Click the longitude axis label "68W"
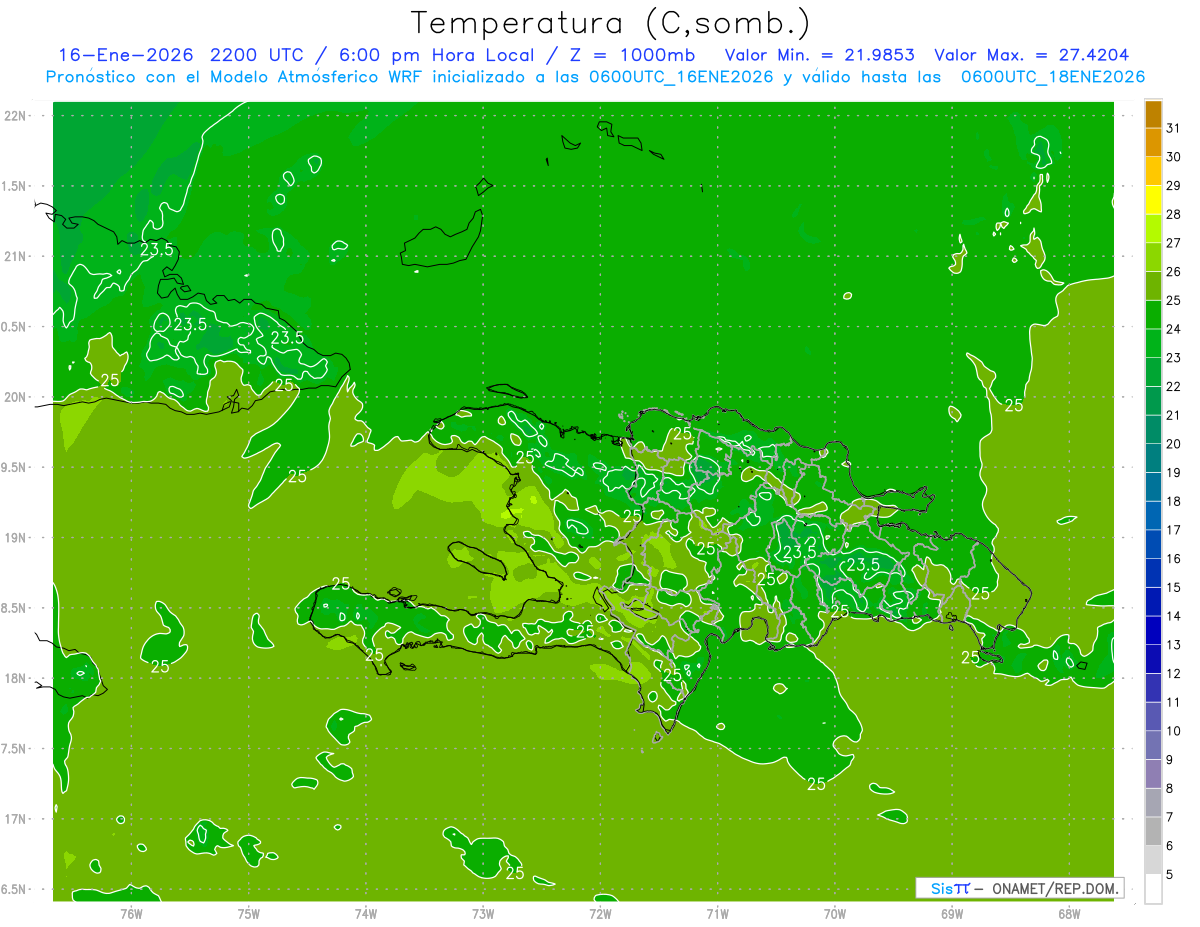This screenshot has height=927, width=1200. [1069, 913]
